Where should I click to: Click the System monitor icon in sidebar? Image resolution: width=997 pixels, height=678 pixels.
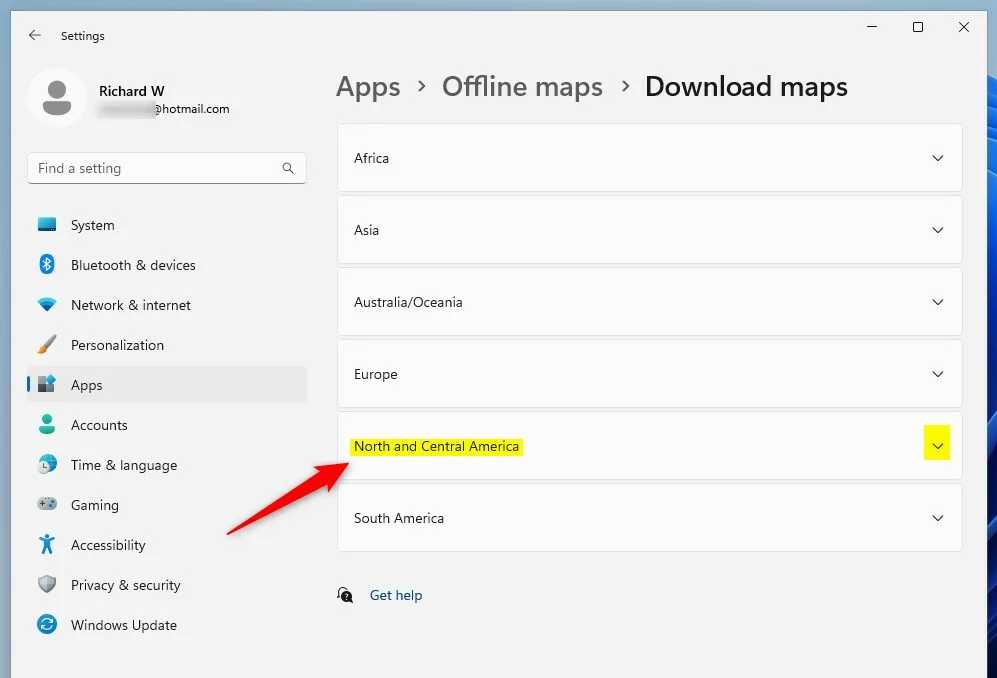pyautogui.click(x=47, y=225)
